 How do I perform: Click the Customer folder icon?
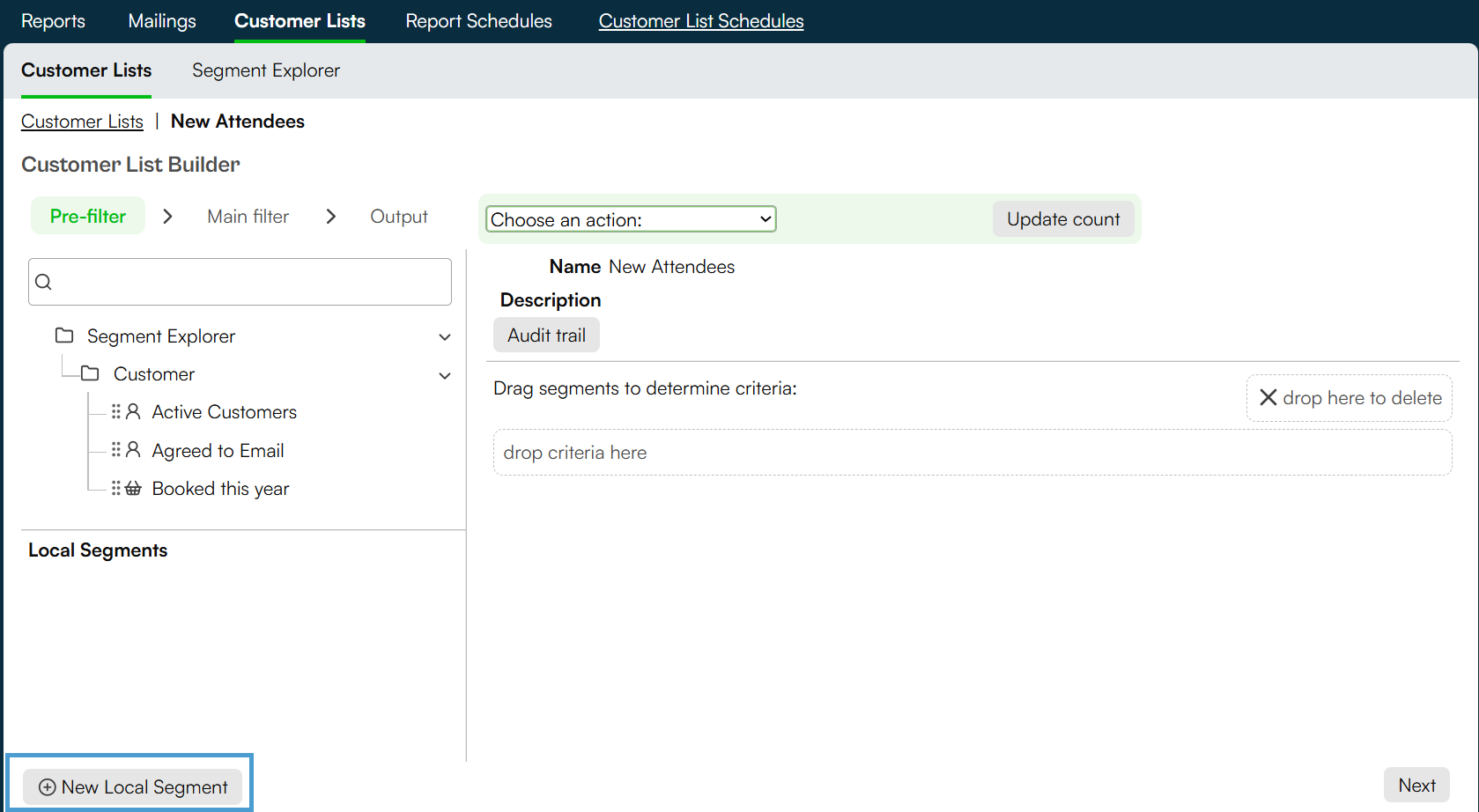tap(90, 373)
